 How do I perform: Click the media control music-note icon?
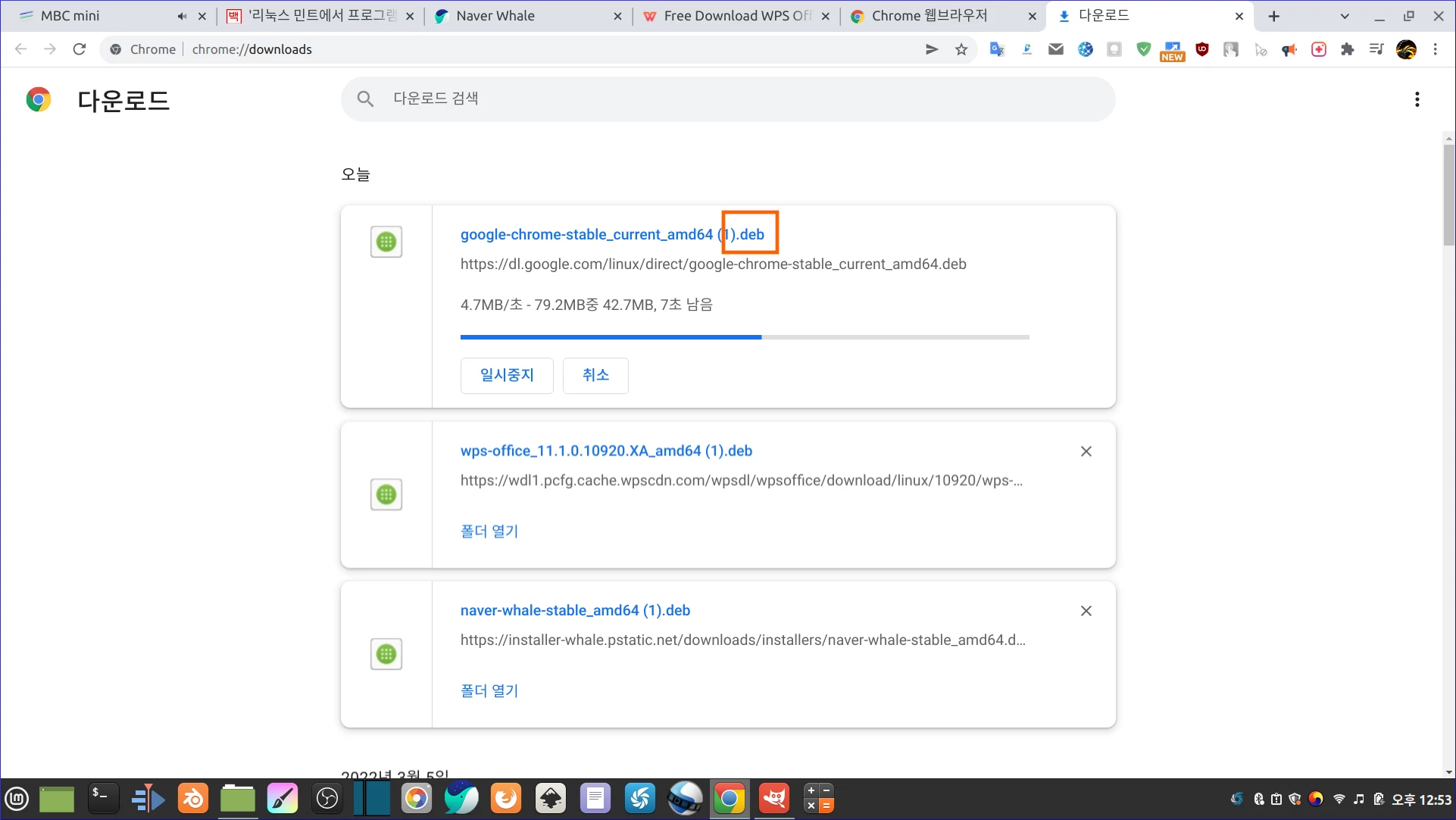point(1376,49)
